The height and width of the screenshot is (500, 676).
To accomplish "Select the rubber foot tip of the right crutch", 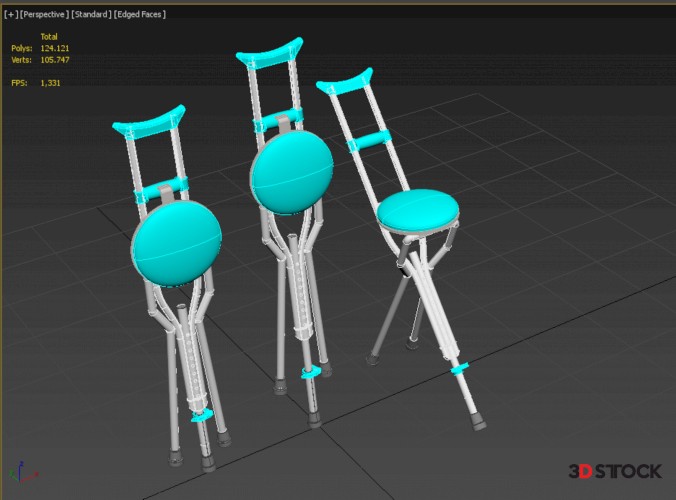I will [478, 421].
